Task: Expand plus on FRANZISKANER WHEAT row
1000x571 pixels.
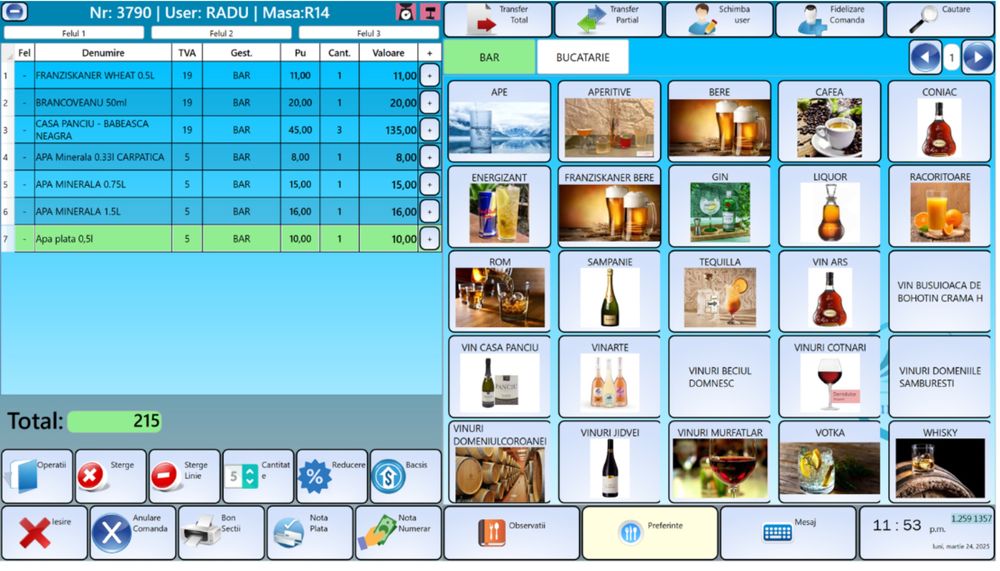Action: click(x=429, y=75)
